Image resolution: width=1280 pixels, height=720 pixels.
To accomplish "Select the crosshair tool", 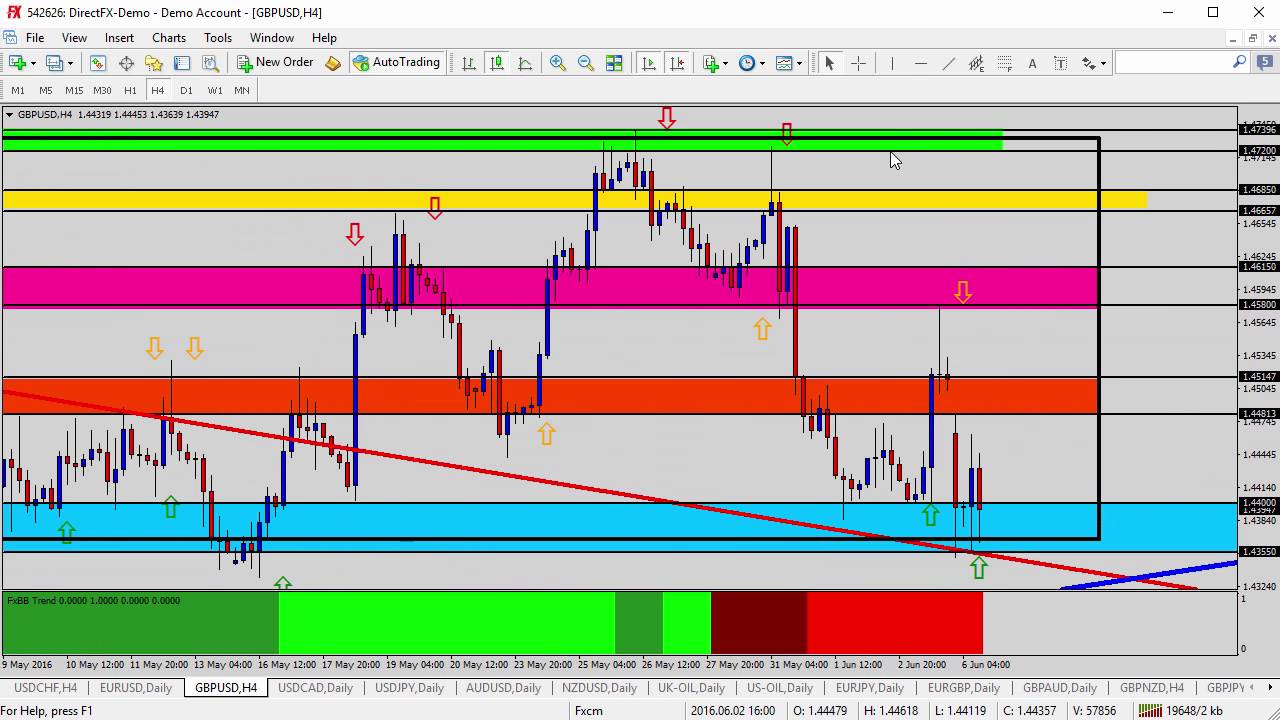I will (858, 63).
